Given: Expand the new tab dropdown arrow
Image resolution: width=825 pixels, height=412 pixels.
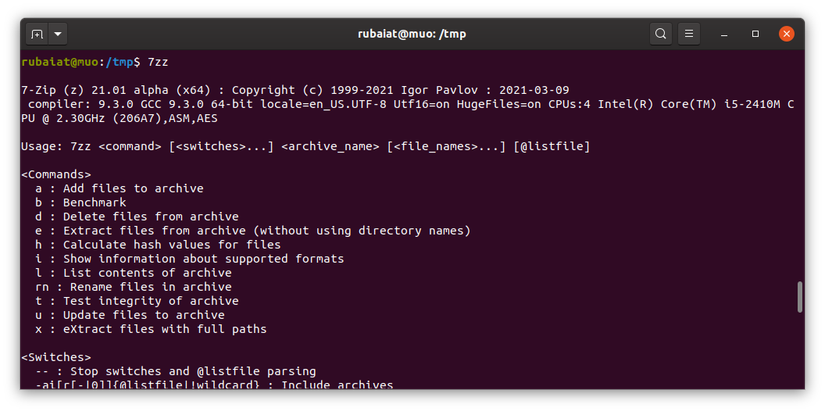Looking at the screenshot, I should click(x=58, y=34).
